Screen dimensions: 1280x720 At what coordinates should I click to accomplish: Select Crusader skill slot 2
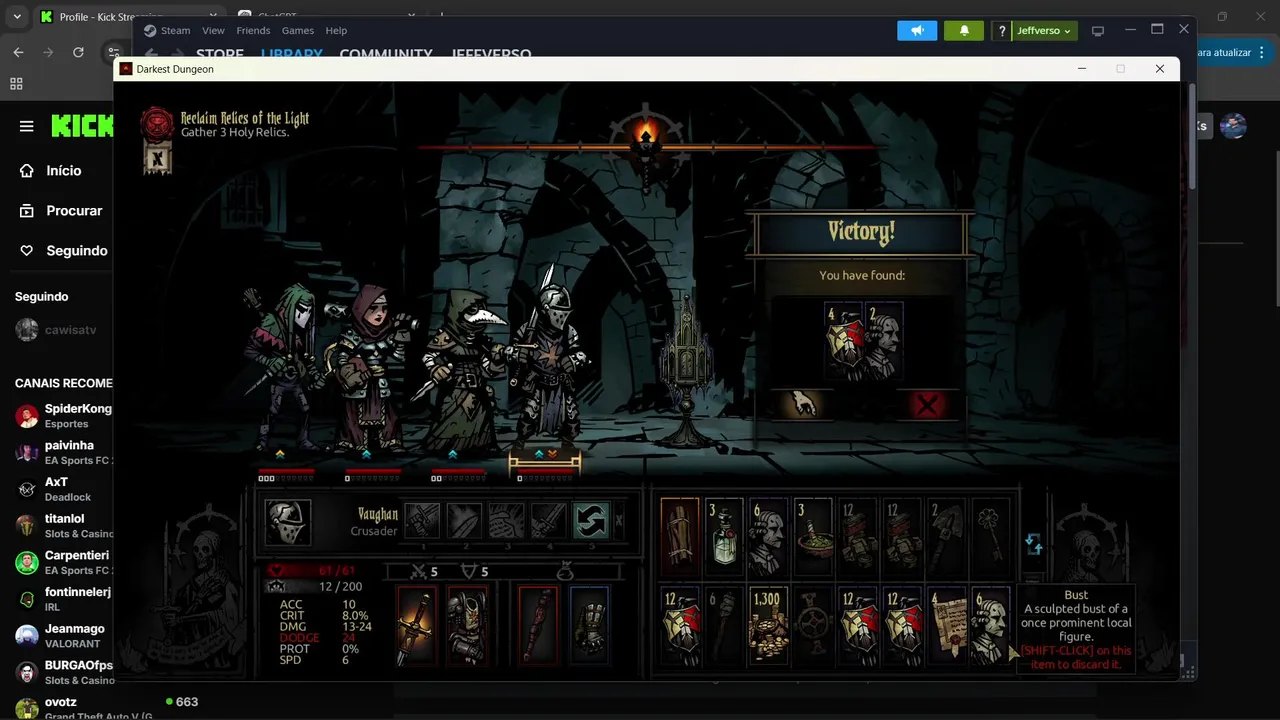[x=464, y=520]
